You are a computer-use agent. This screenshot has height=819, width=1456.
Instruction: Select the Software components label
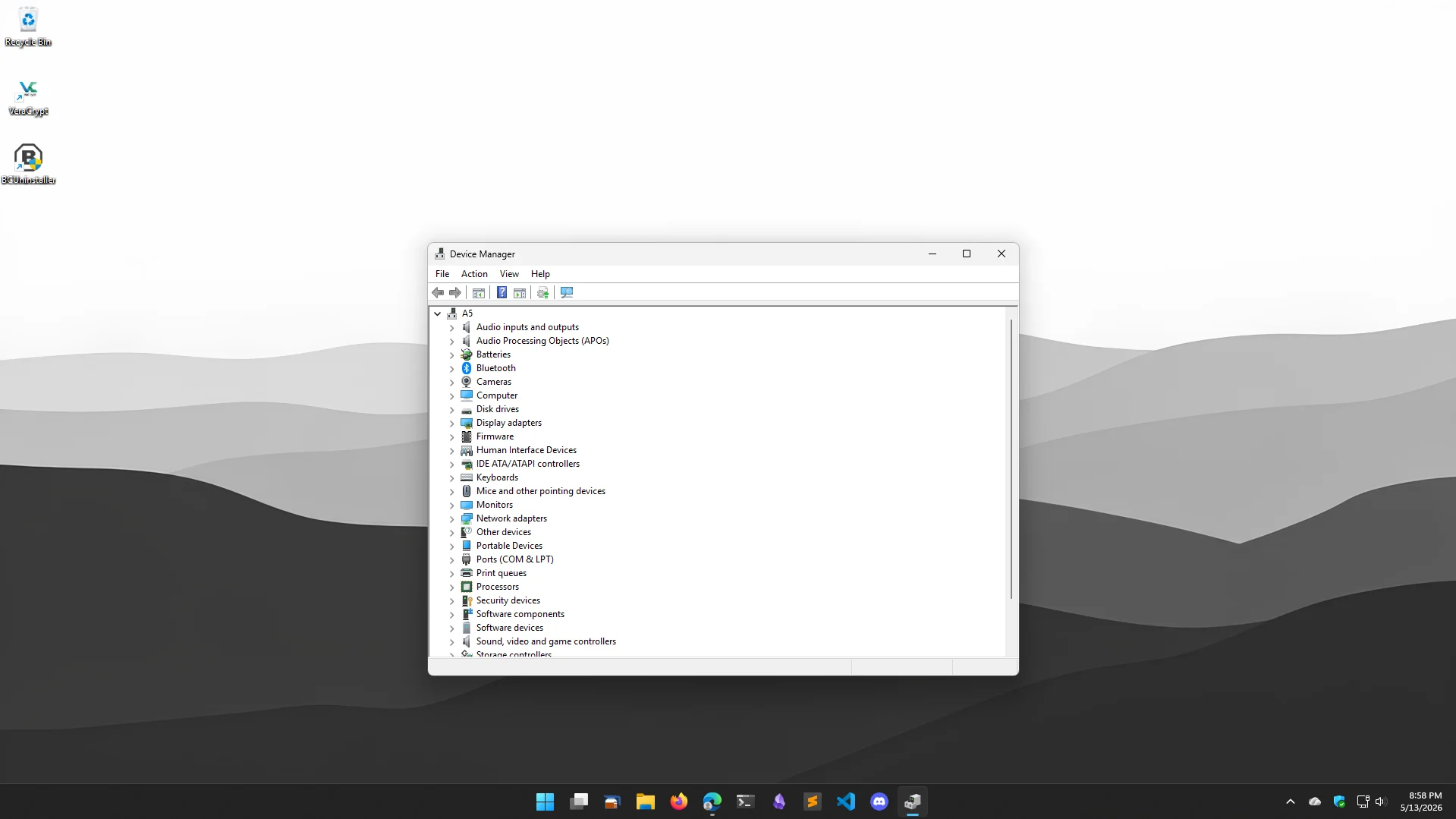[520, 614]
